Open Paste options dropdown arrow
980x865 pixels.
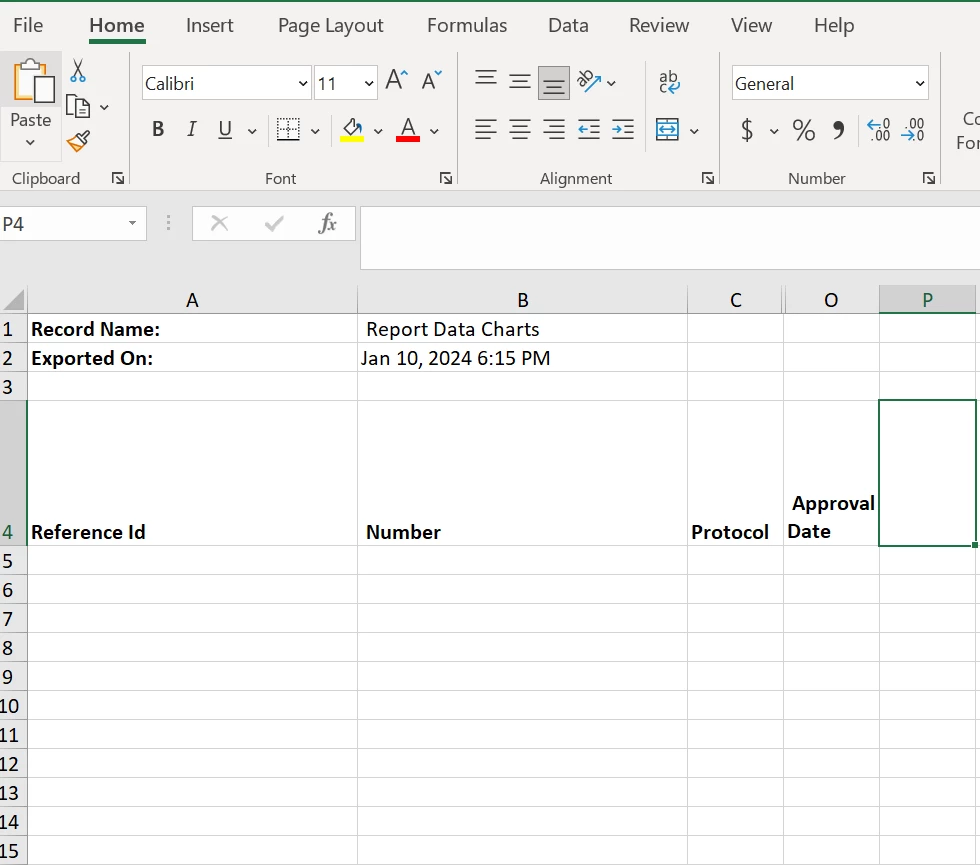[31, 142]
